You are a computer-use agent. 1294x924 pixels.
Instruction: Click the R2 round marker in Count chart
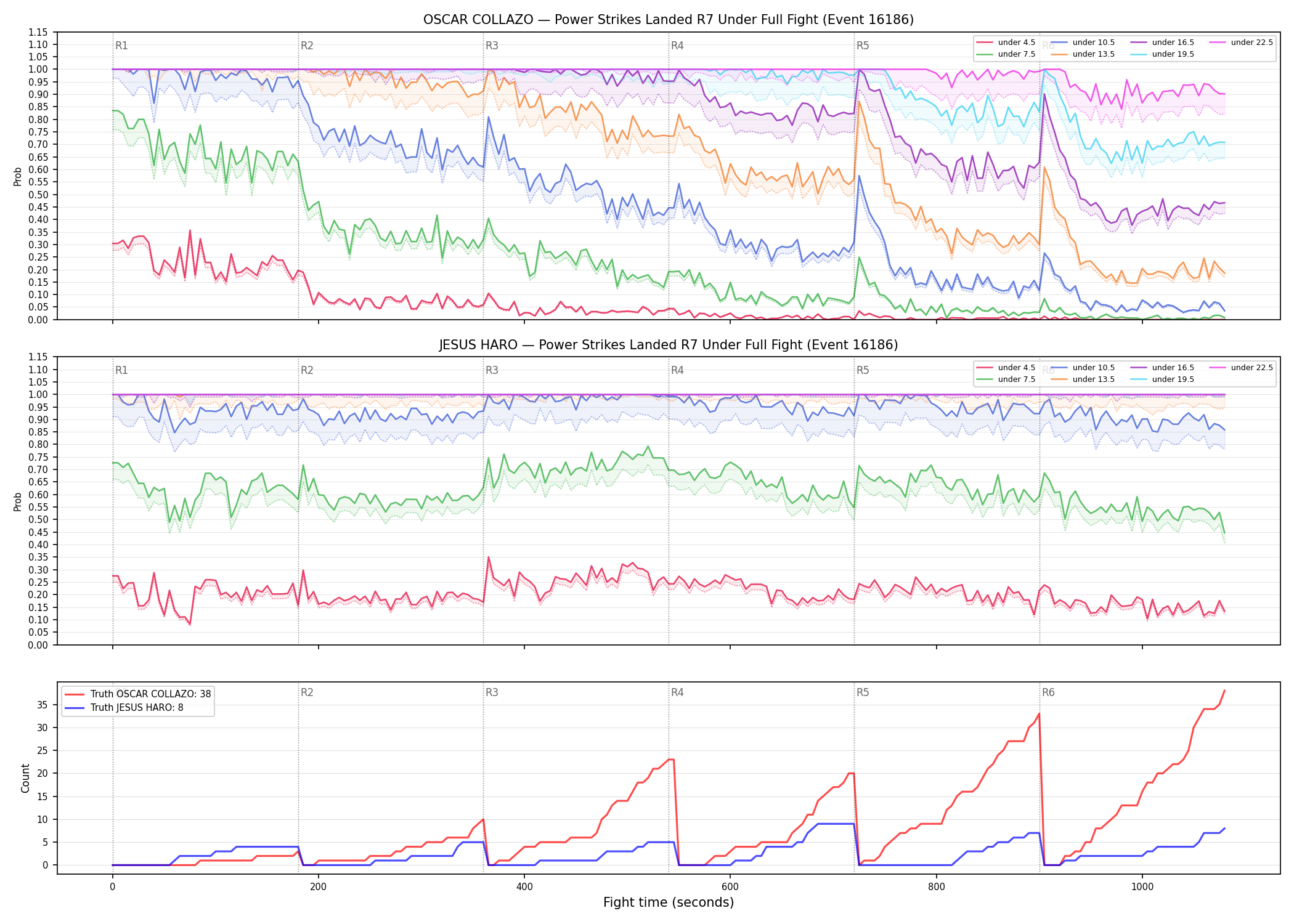307,692
